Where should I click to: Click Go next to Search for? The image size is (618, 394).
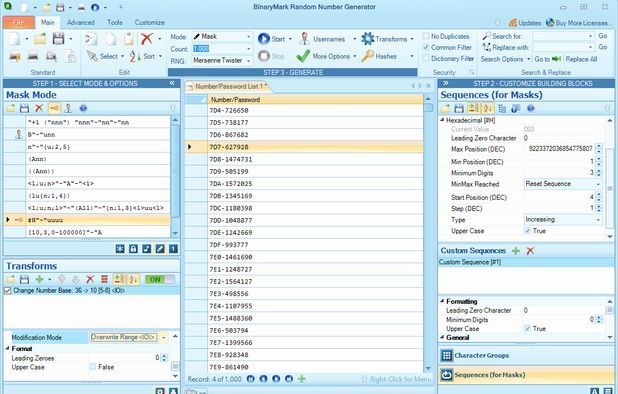click(x=603, y=36)
